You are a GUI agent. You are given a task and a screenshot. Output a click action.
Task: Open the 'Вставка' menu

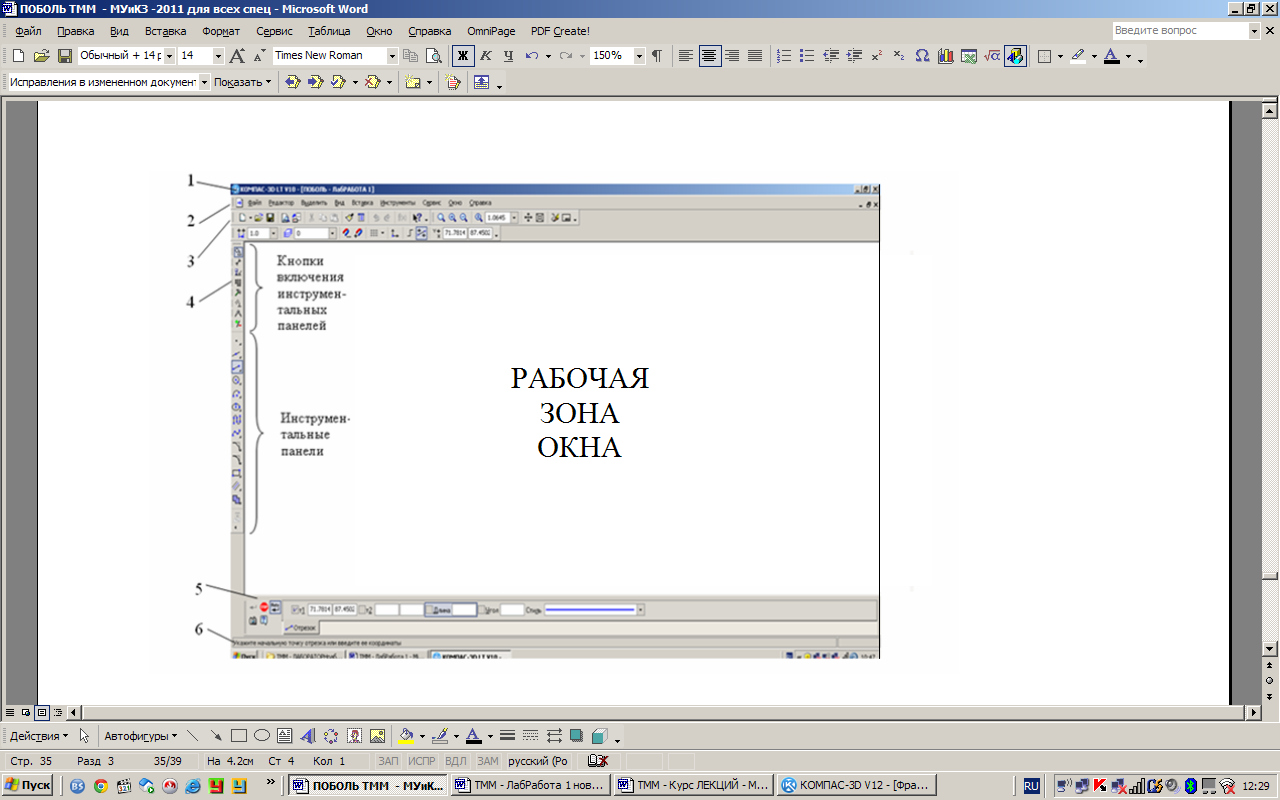(x=166, y=31)
